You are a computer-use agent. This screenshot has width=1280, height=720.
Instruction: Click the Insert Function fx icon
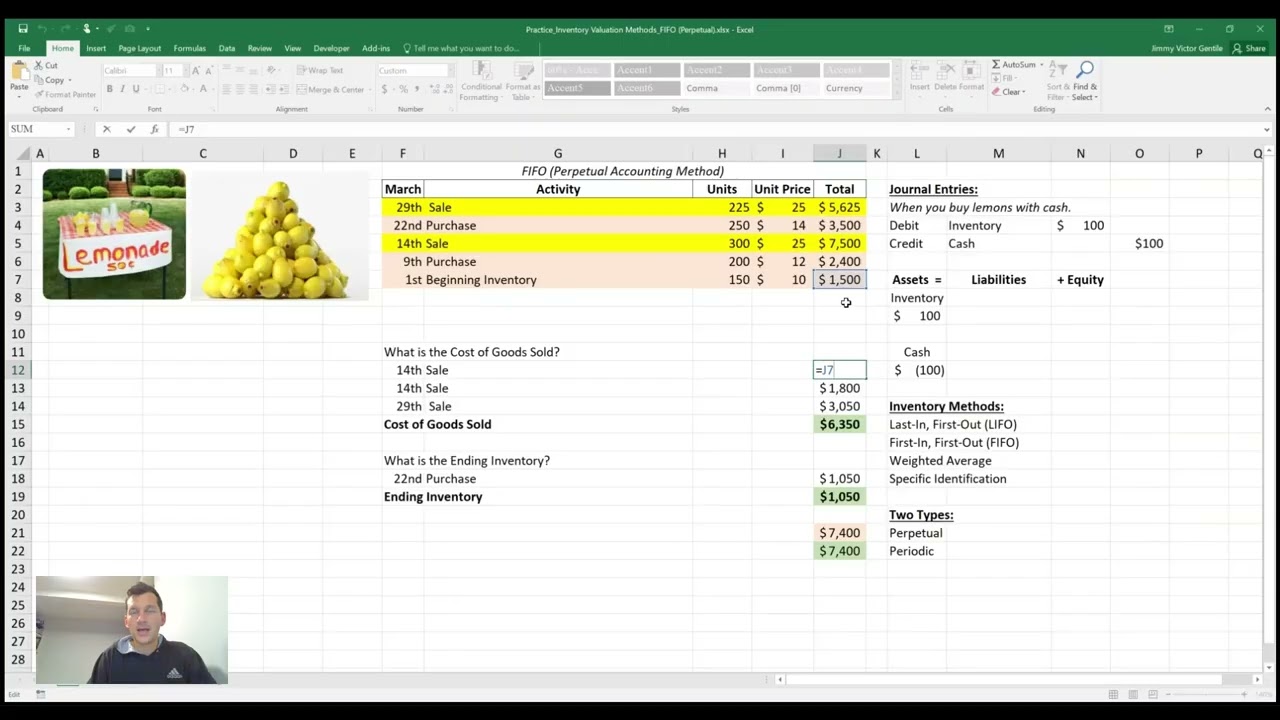pos(154,129)
